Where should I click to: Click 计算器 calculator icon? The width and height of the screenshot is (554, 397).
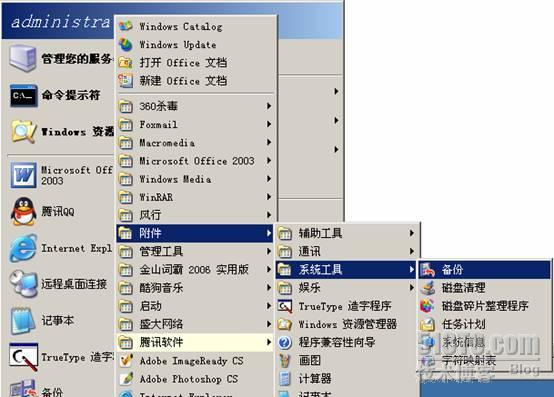(284, 379)
